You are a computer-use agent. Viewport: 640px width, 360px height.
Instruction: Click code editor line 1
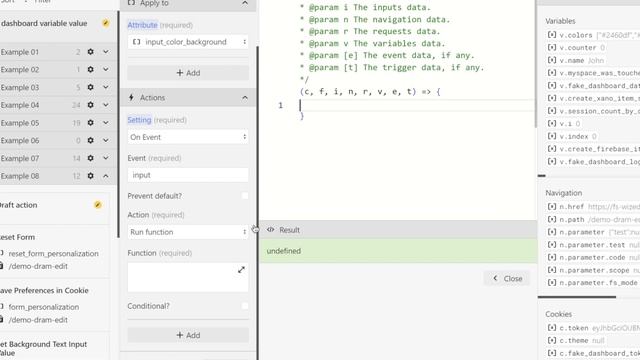click(x=416, y=105)
